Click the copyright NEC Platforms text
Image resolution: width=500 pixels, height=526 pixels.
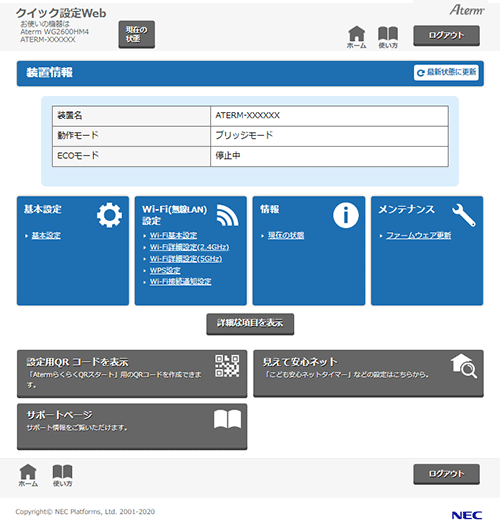point(85,512)
